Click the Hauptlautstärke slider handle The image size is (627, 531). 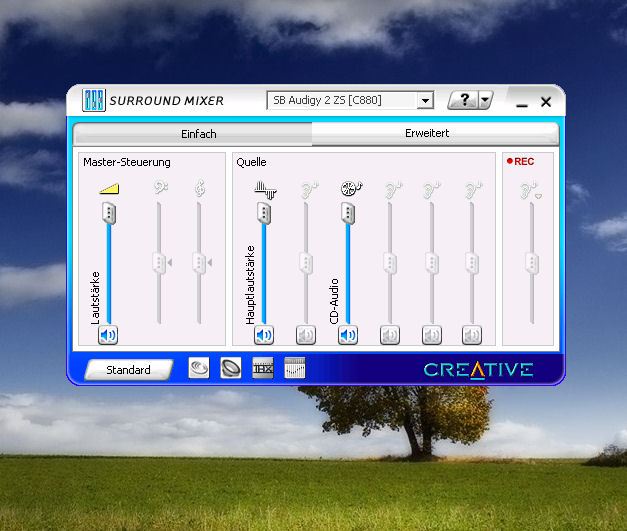[264, 213]
